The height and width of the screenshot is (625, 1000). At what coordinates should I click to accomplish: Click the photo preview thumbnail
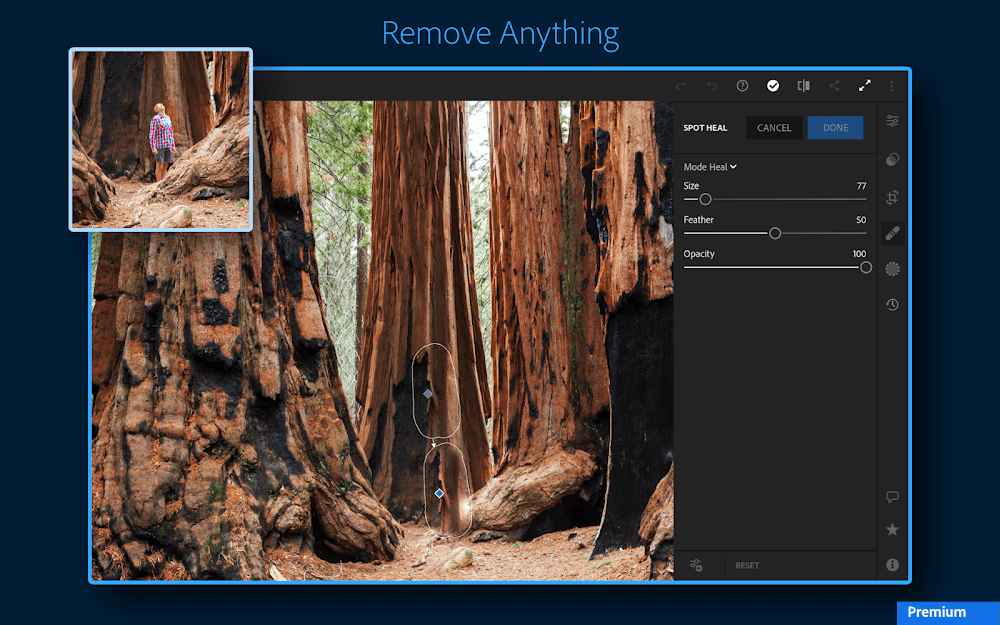[159, 135]
